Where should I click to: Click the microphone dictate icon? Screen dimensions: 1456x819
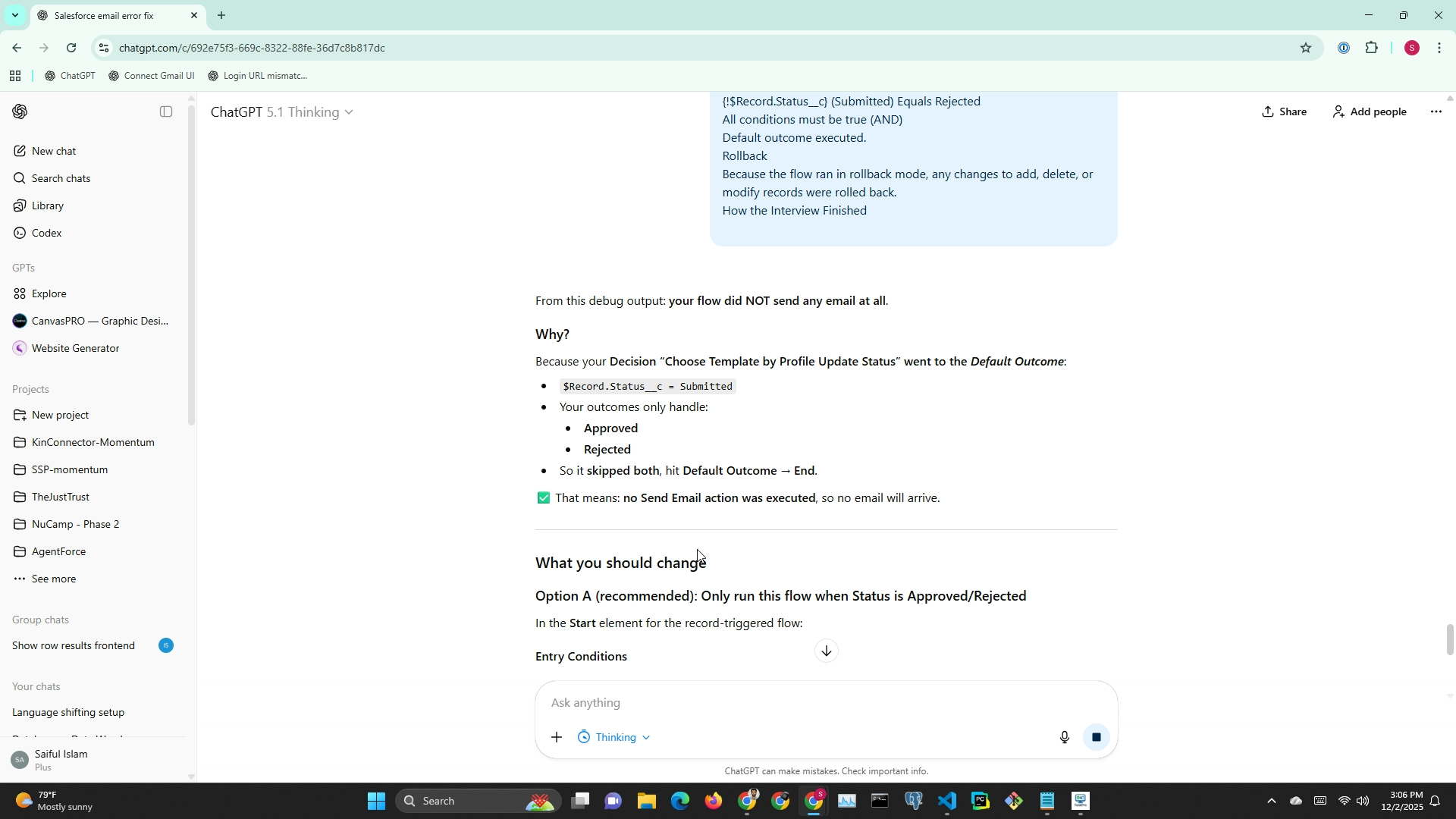[1064, 737]
